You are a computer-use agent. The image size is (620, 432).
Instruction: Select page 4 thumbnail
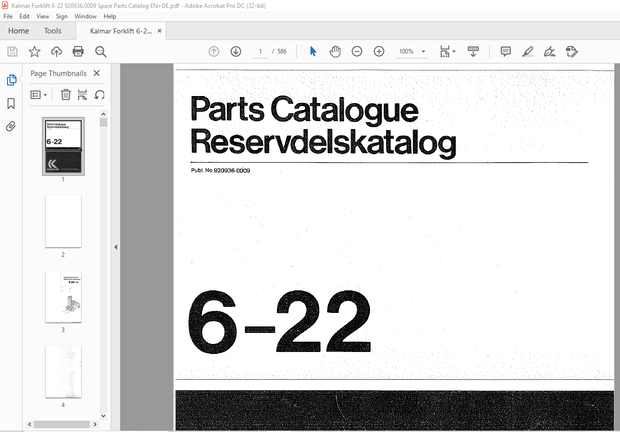coord(63,372)
